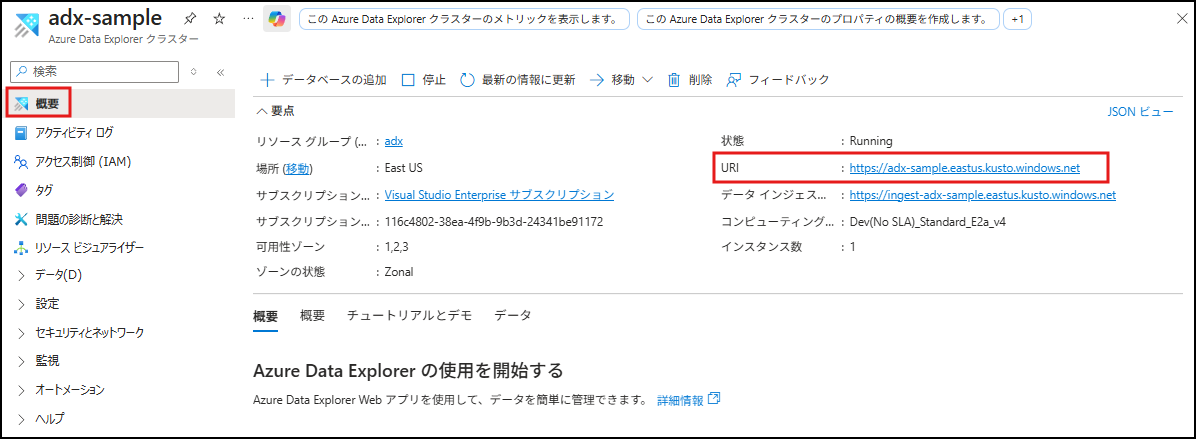Screen dimensions: 1196x439
Task: Click the Dev(No SLA)_Standard_E2a_v4 value
Action: point(928,222)
